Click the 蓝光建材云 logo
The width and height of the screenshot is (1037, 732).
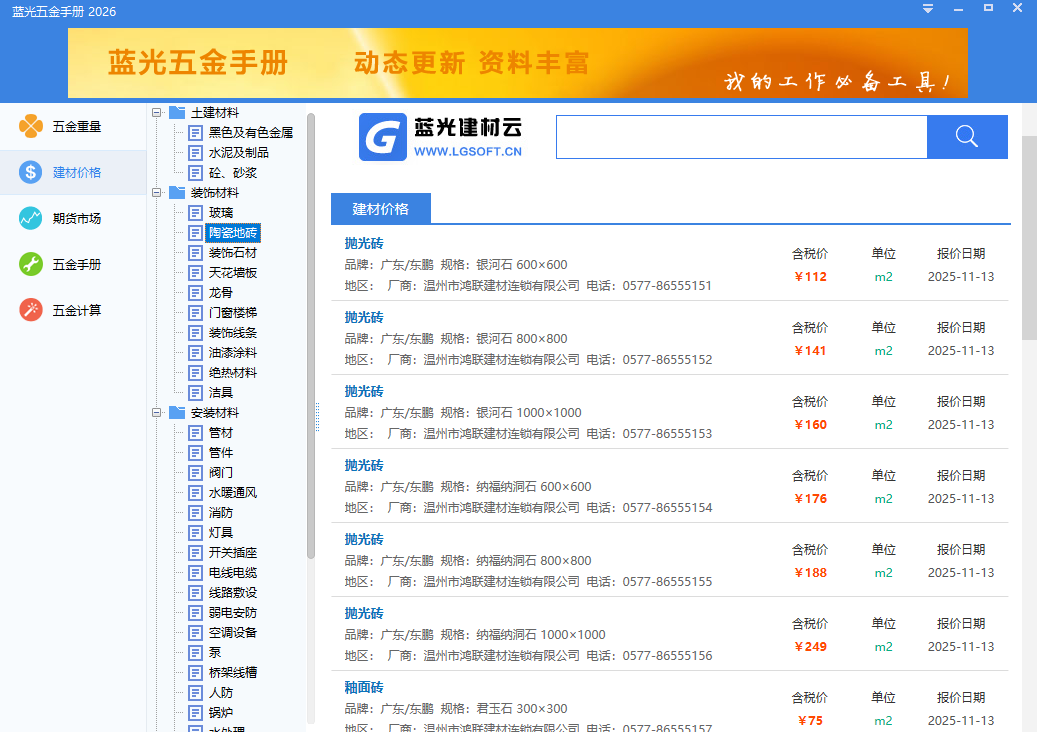441,137
